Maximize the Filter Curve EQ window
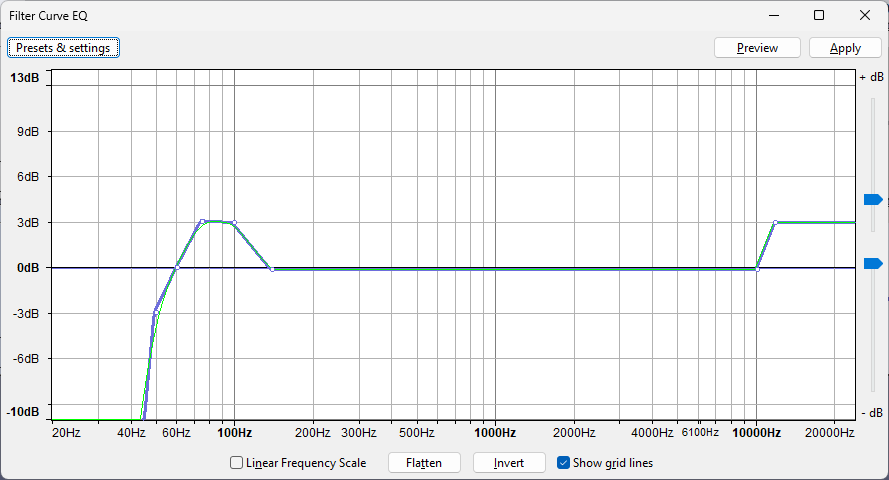This screenshot has height=480, width=889. point(819,15)
